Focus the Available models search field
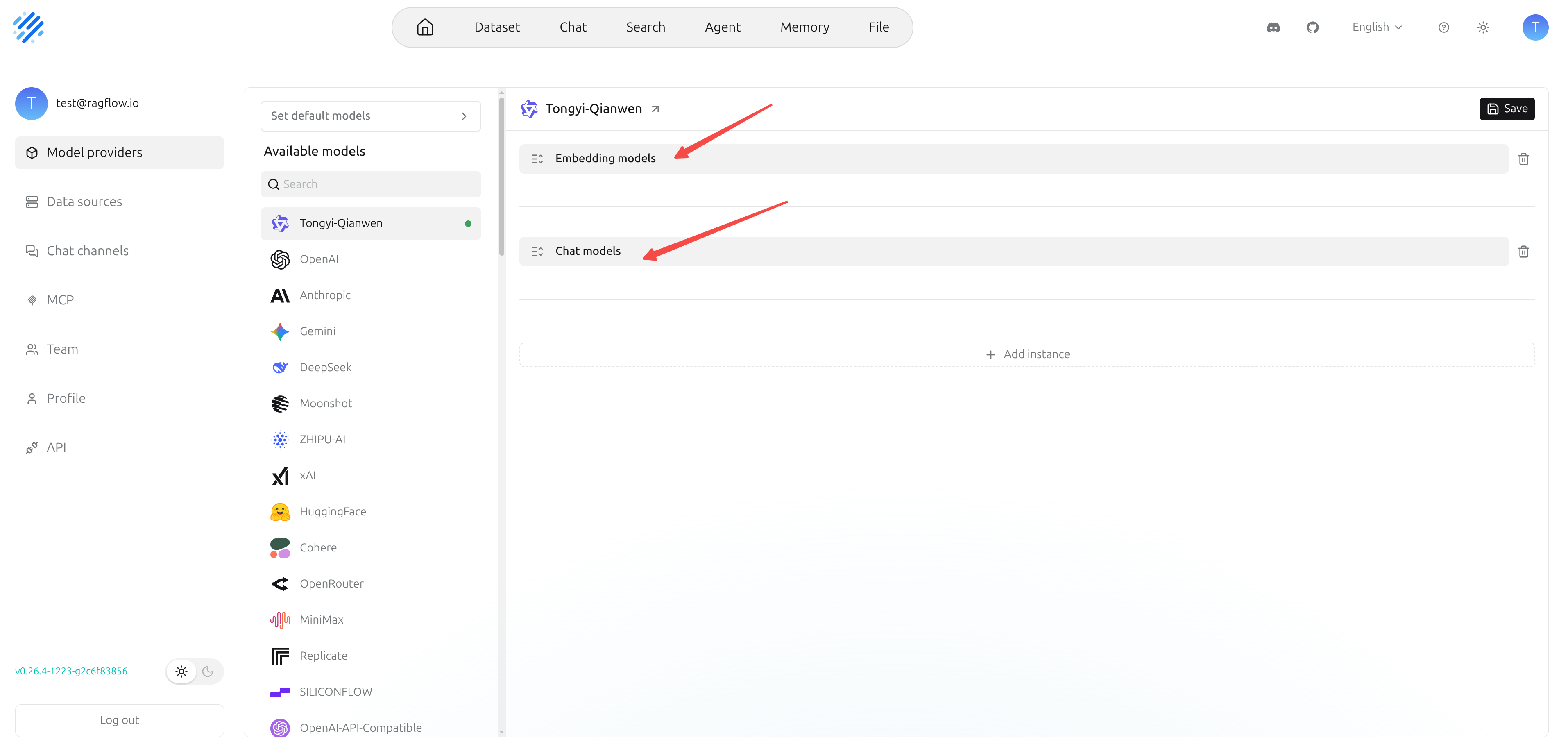1568x742 pixels. point(371,184)
